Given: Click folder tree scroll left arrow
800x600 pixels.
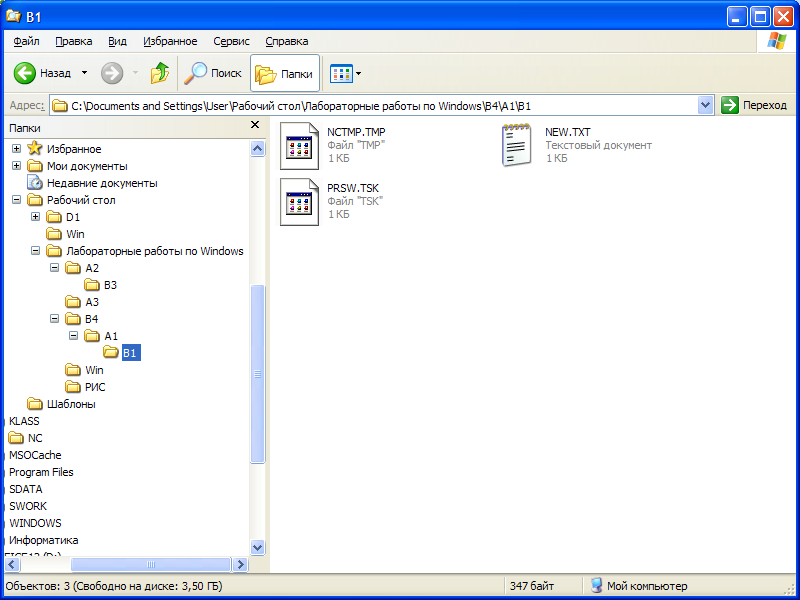Looking at the screenshot, I should (x=12, y=564).
